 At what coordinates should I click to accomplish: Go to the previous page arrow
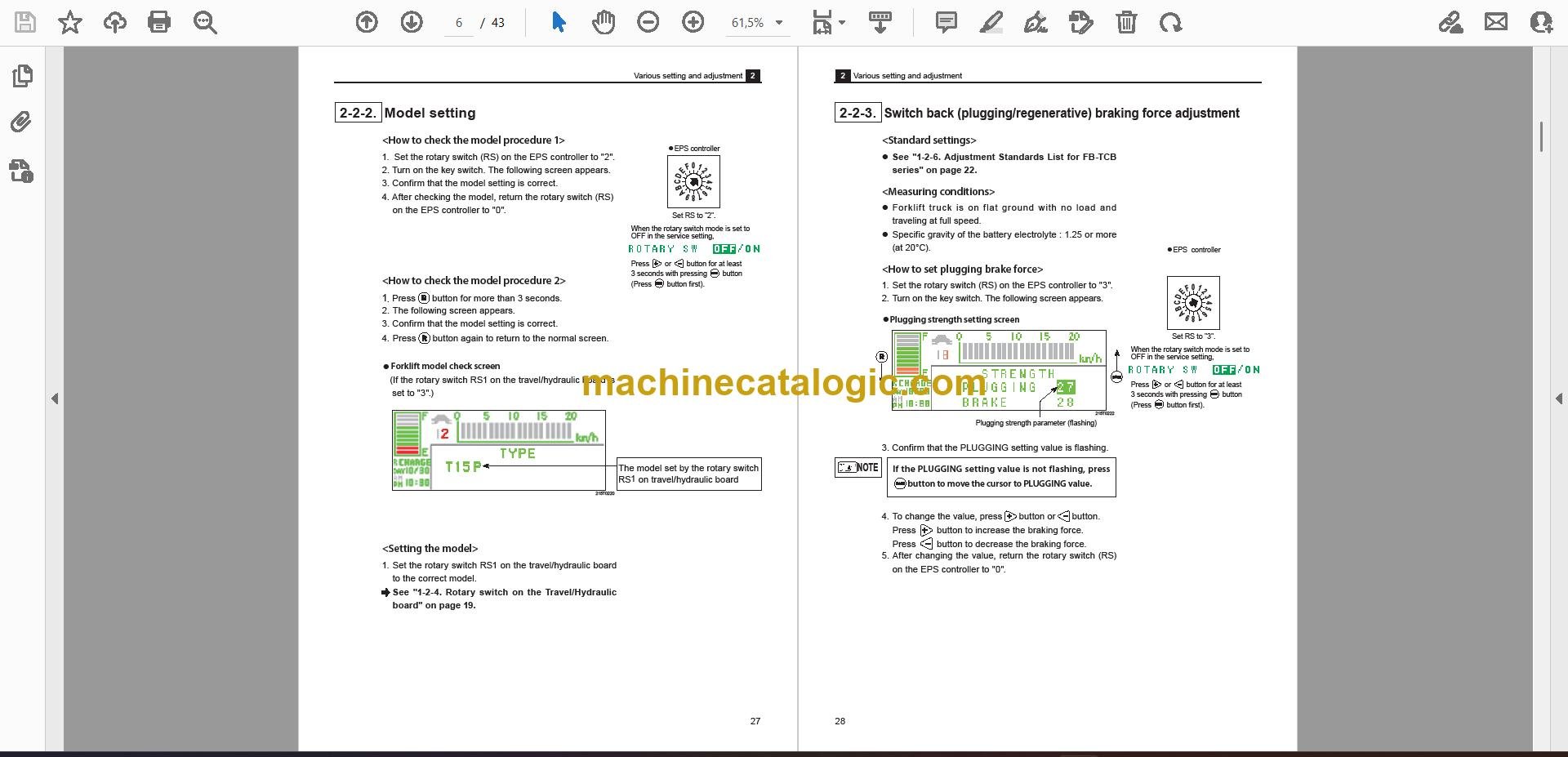pos(367,22)
